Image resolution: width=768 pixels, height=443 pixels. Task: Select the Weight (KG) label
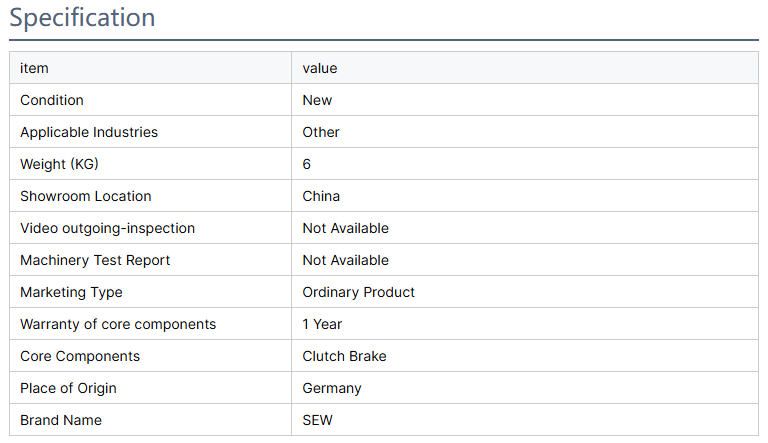[x=60, y=164]
